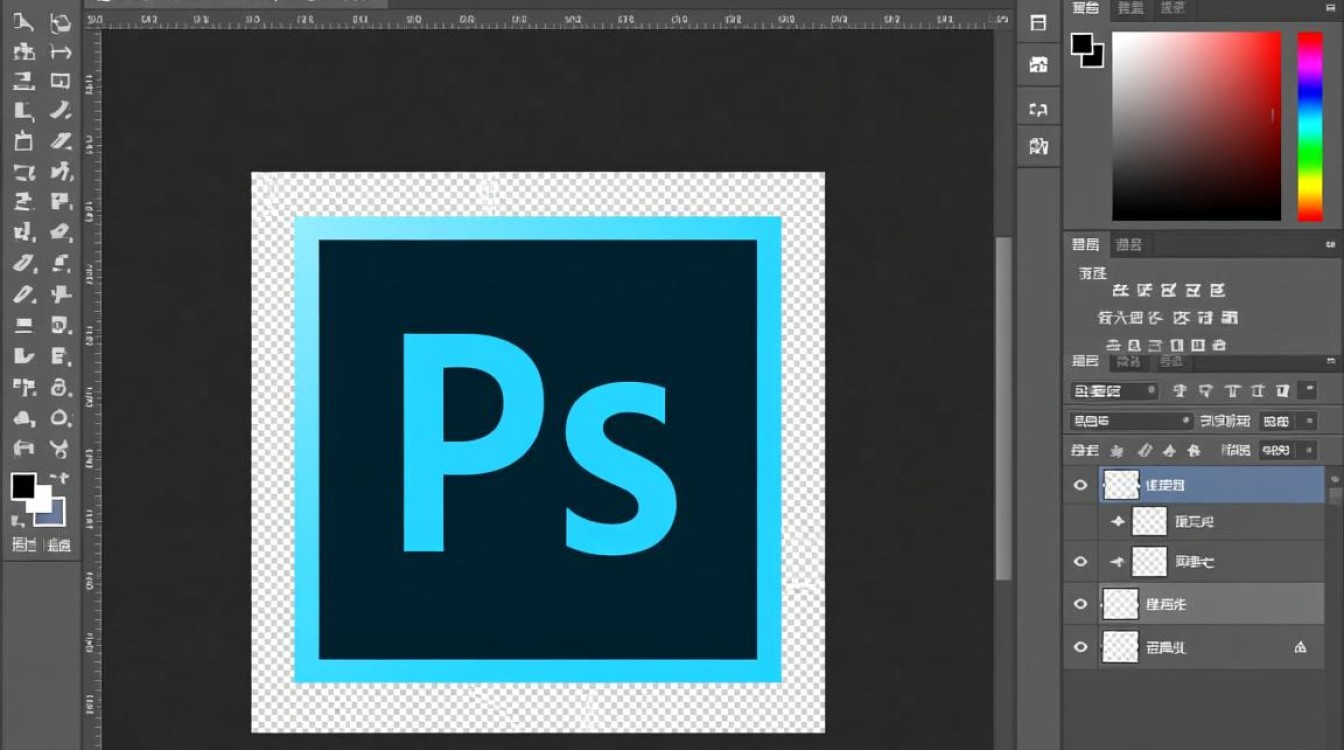Click the letter P in the canvas logo
This screenshot has width=1344, height=750.
tap(474, 442)
